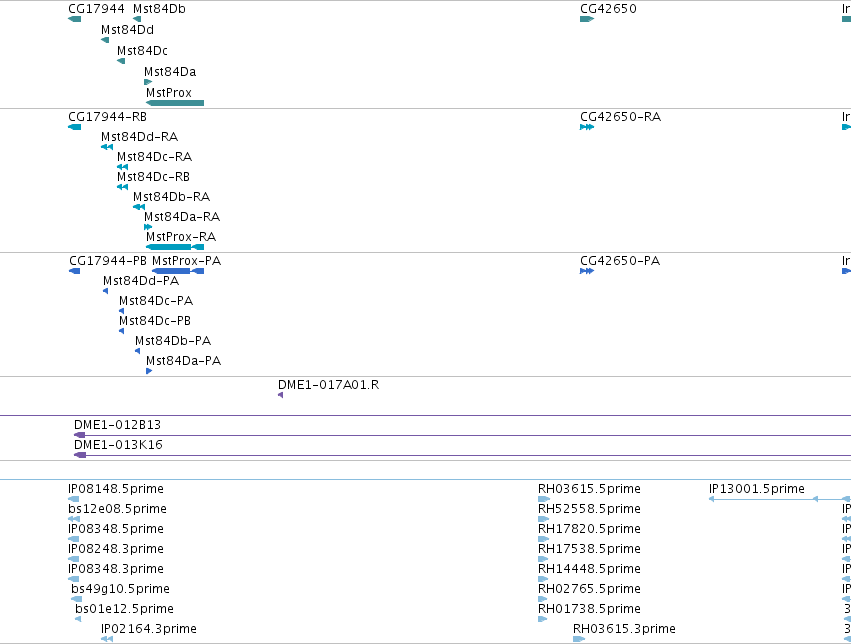Click the CG42650-RA transcript label
Image resolution: width=851 pixels, height=644 pixels.
[x=620, y=117]
